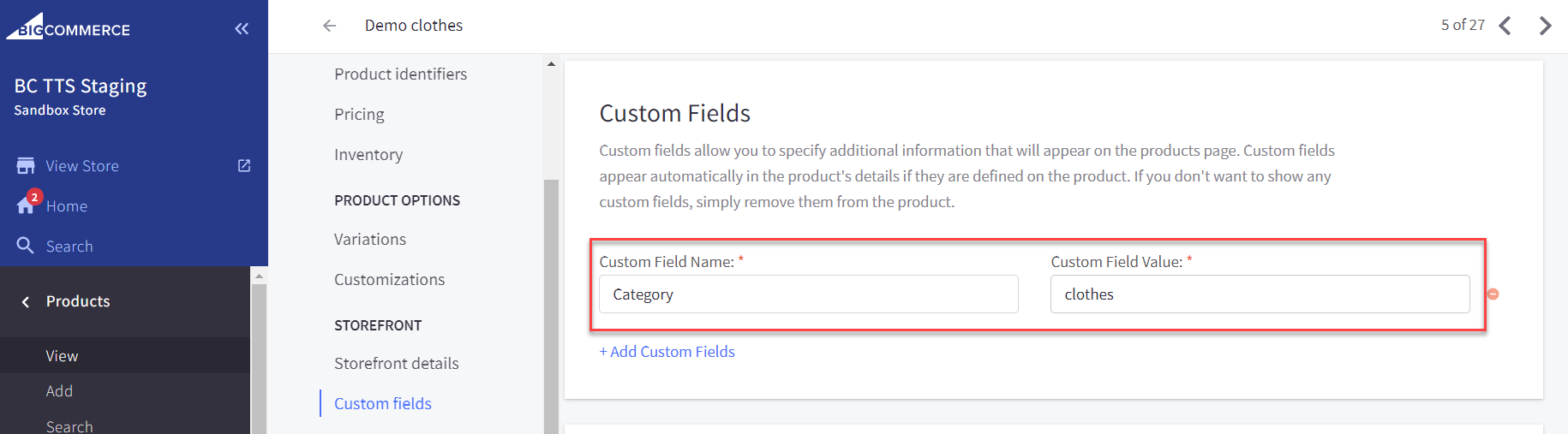Click the Custom Field Value input
1568x434 pixels.
[x=1260, y=294]
